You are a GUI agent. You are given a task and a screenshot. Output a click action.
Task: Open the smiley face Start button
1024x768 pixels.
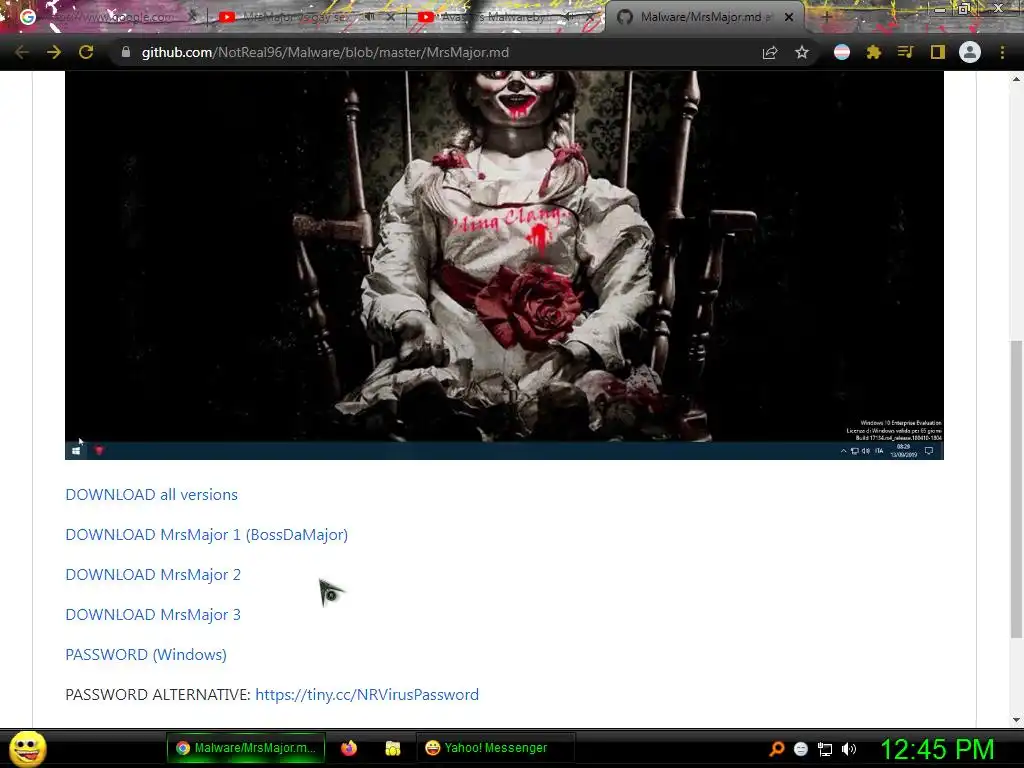(x=28, y=748)
